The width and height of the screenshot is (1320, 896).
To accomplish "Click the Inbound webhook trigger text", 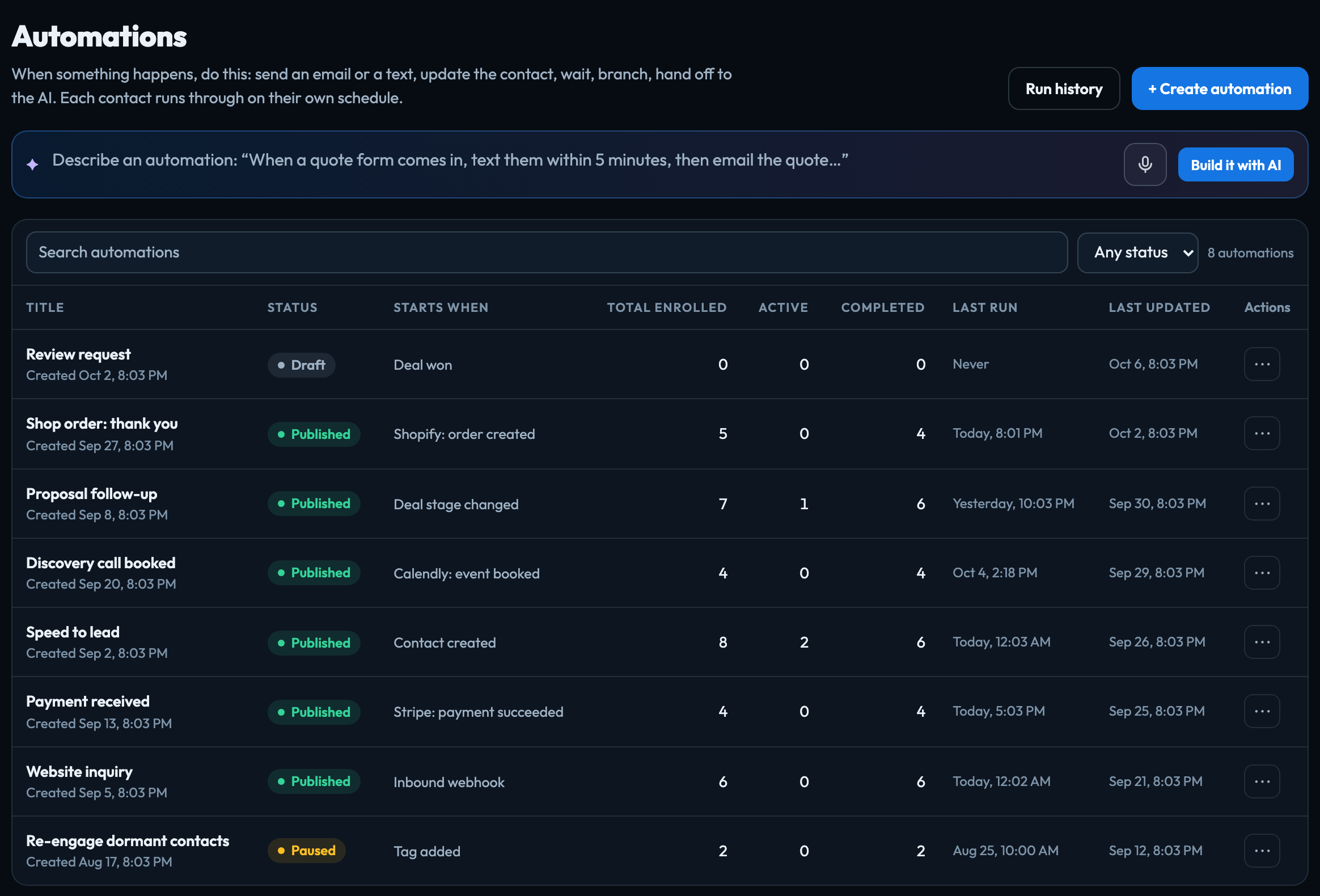I will pyautogui.click(x=449, y=783).
